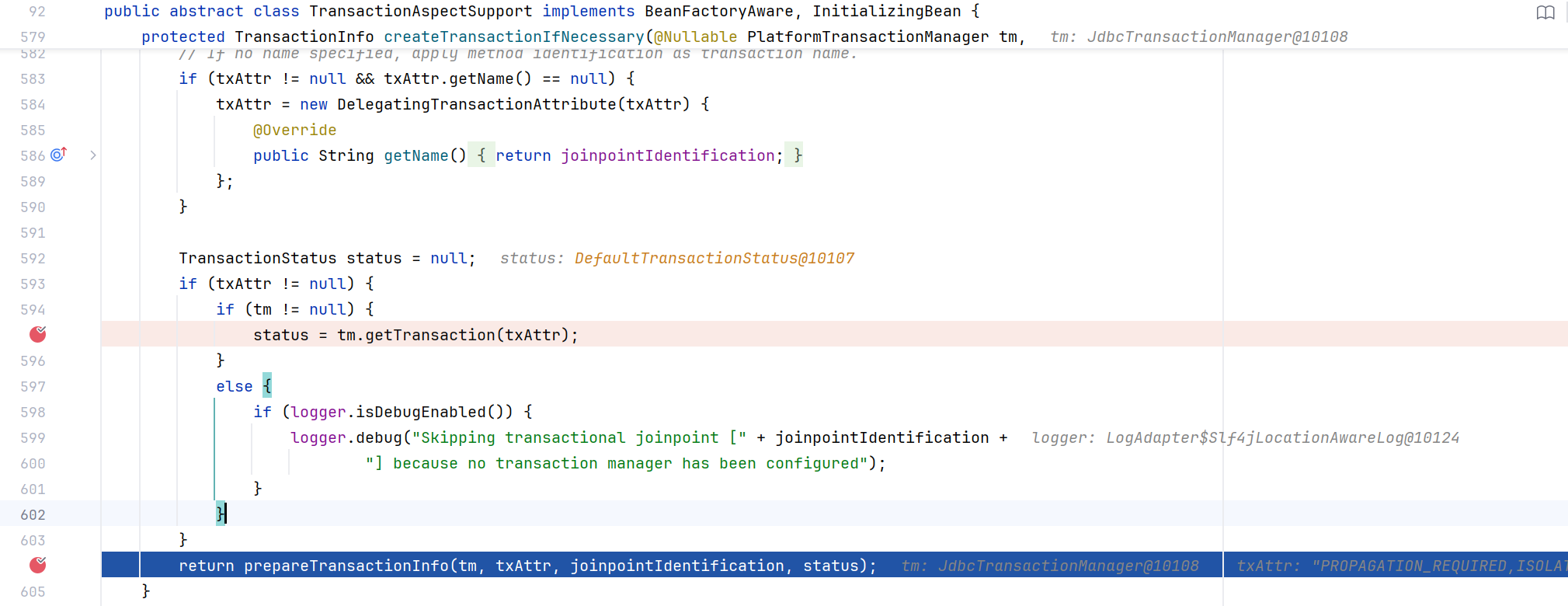Click the prepareTransactionInfo method call

(x=346, y=566)
